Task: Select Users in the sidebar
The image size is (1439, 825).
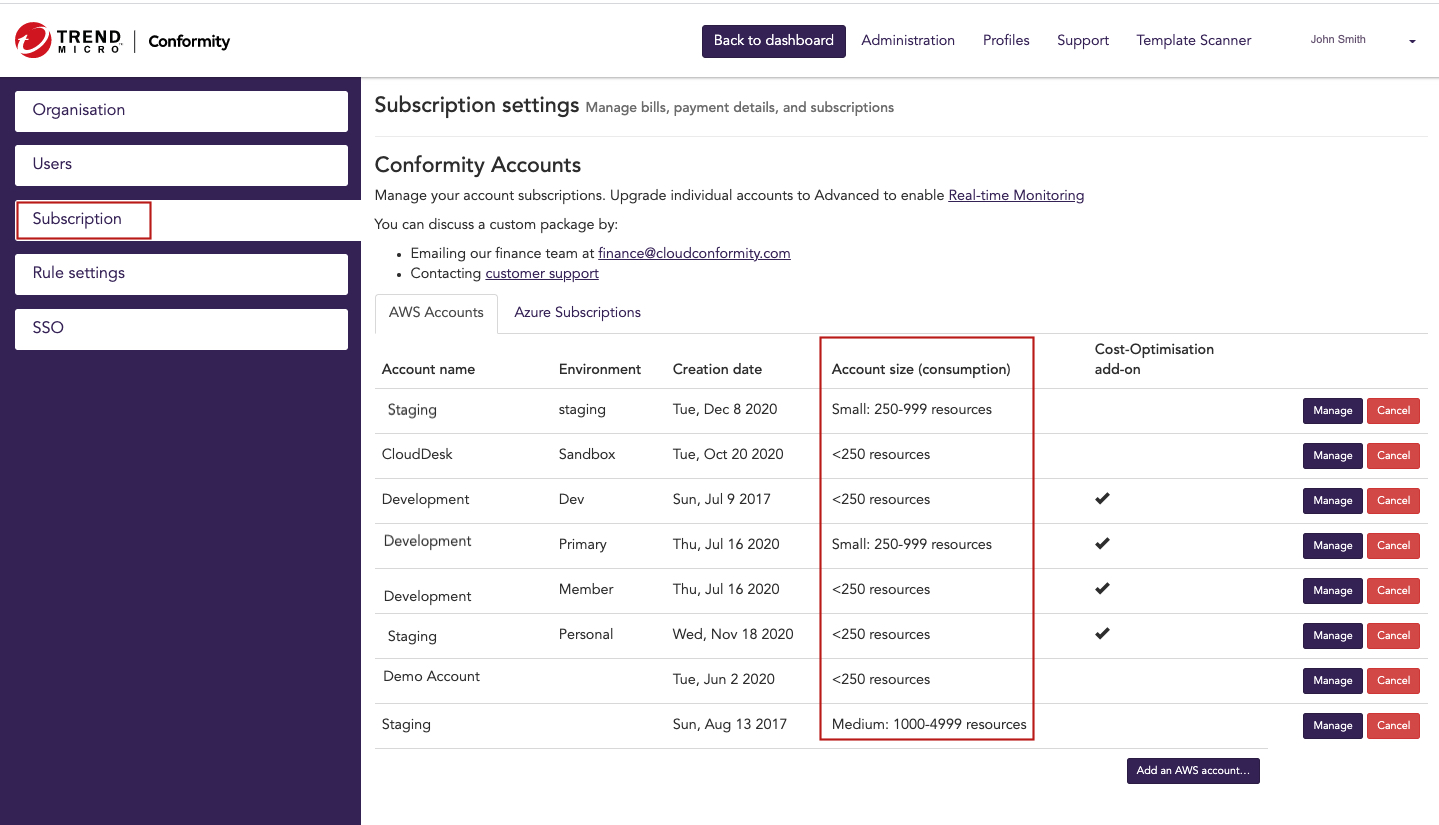Action: [181, 165]
